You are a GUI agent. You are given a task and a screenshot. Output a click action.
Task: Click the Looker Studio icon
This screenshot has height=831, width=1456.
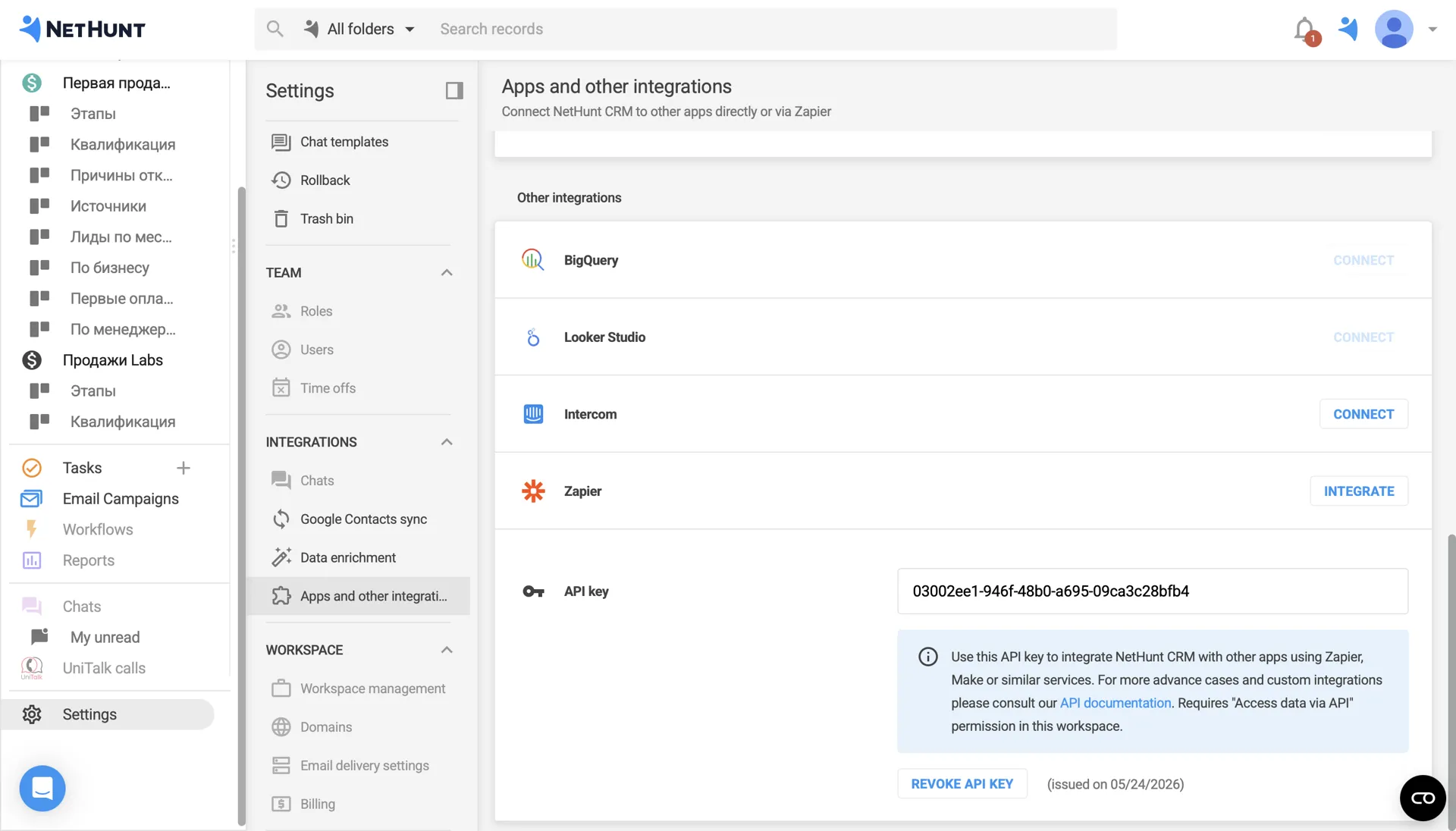point(533,337)
